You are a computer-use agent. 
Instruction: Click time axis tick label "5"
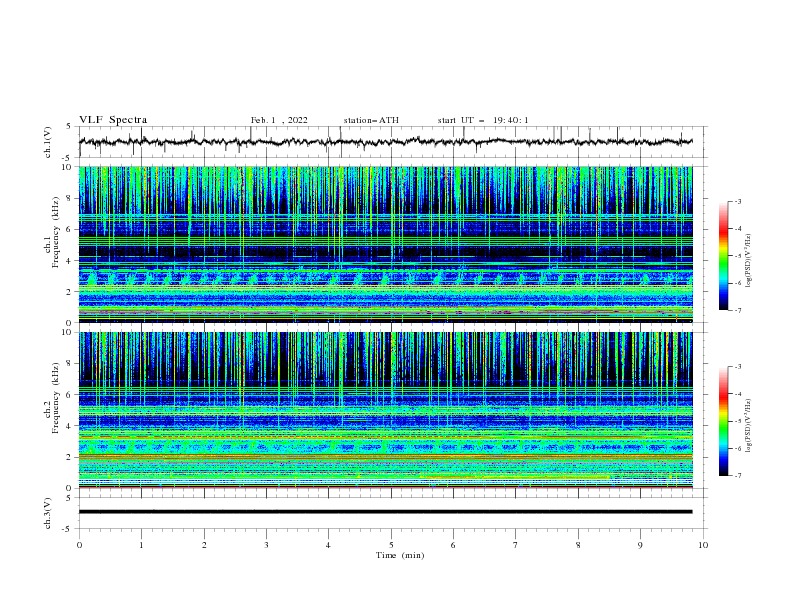click(391, 545)
